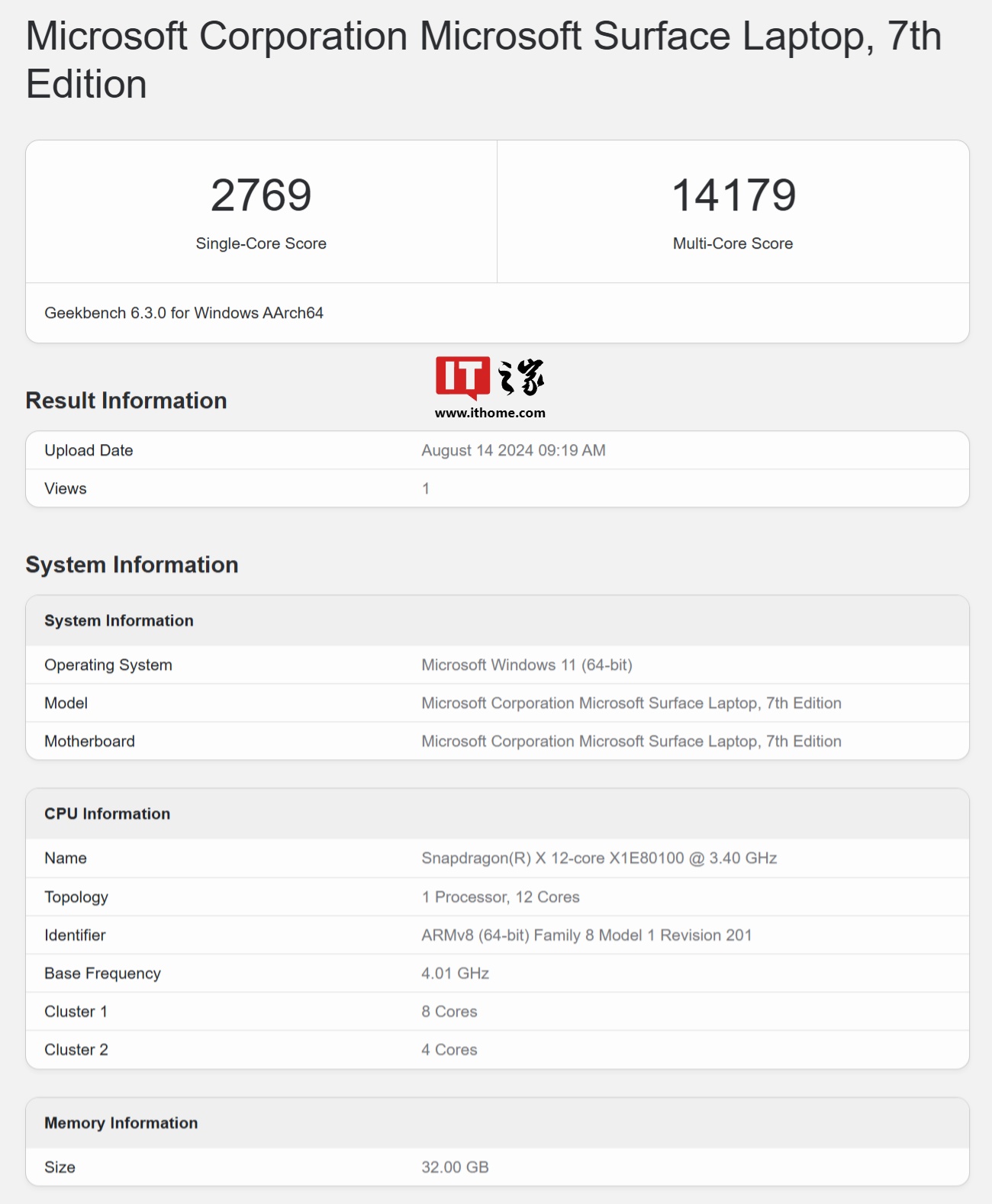992x1204 pixels.
Task: Click the Topology value 1 Processor, 12 Cores
Action: [x=501, y=897]
